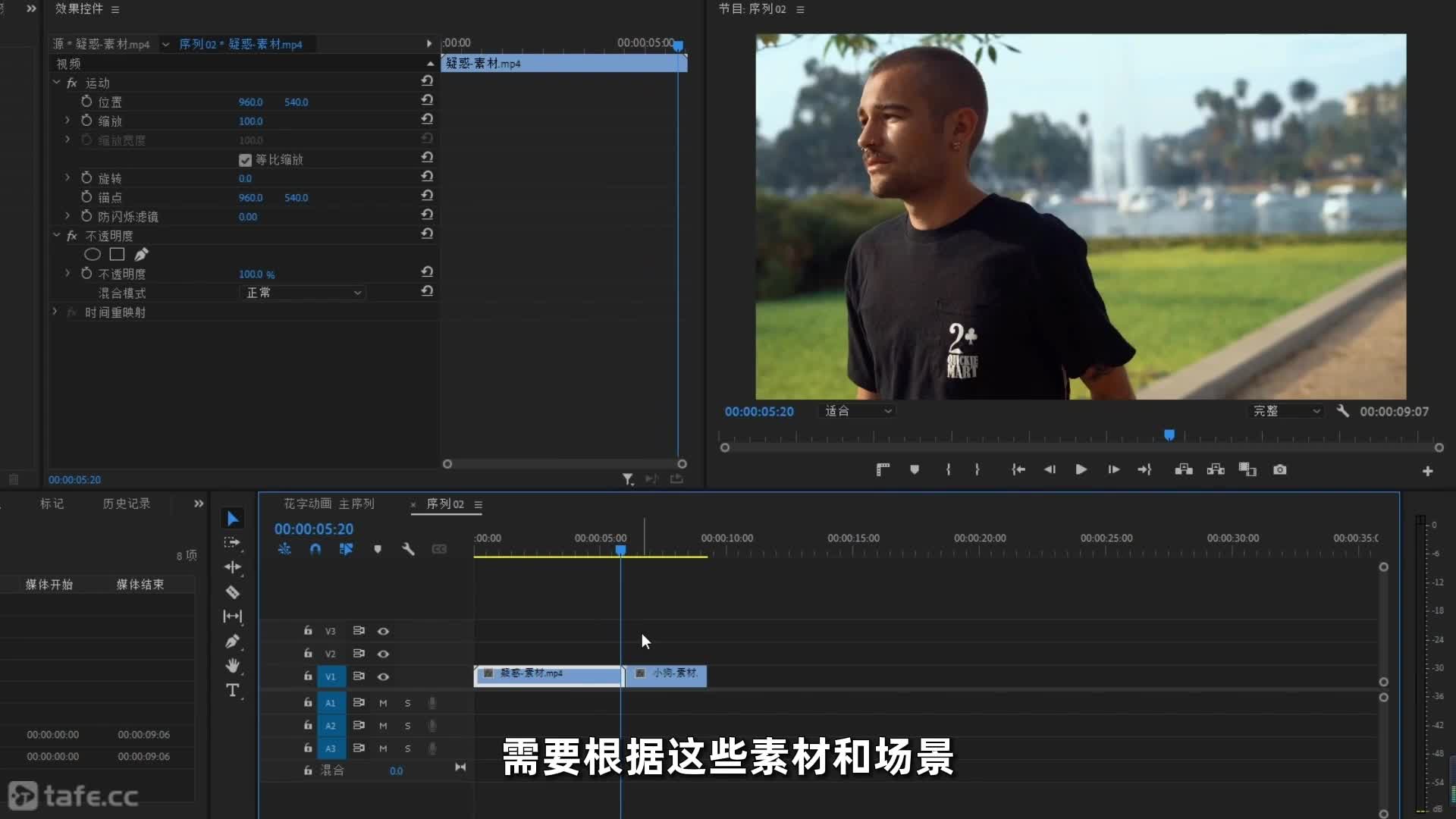Open the 适合 zoom level dropdown

pos(858,411)
